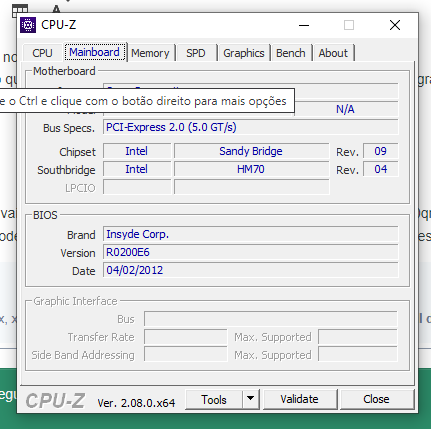
Task: Select the BIOS version R0200E6 field
Action: coord(251,252)
